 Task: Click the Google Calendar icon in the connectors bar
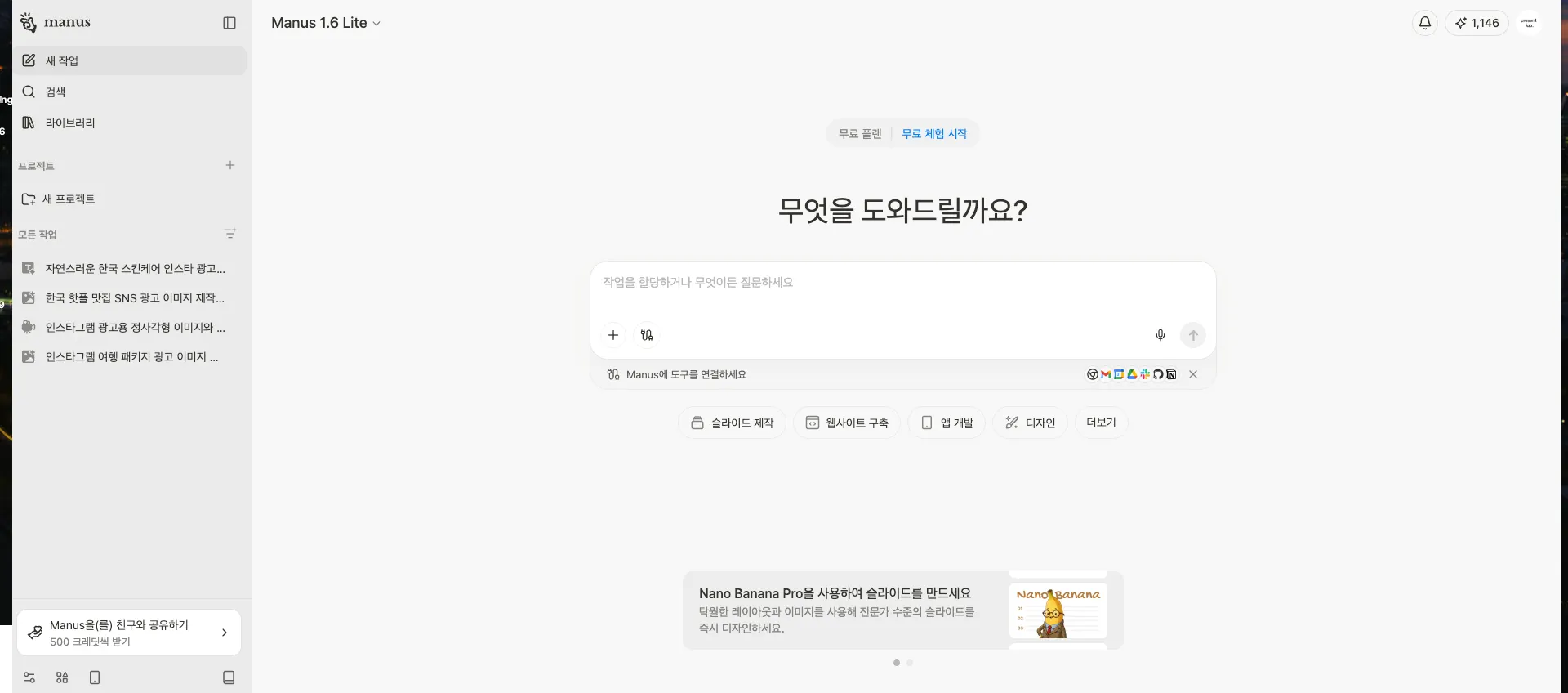tap(1119, 374)
